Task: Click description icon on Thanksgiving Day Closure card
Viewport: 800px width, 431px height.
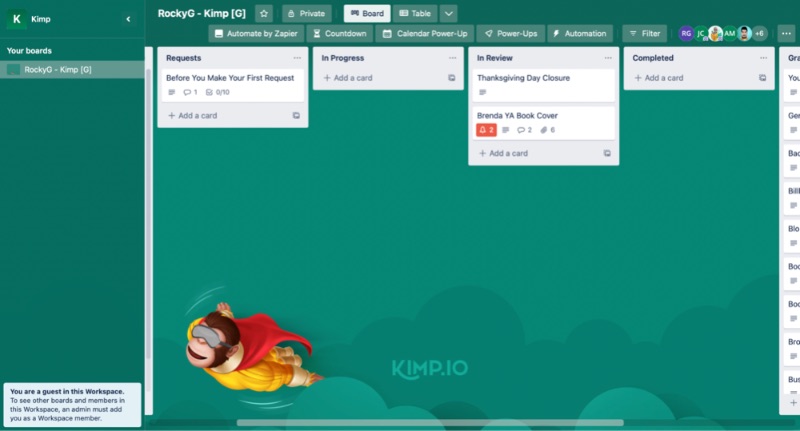Action: [483, 92]
